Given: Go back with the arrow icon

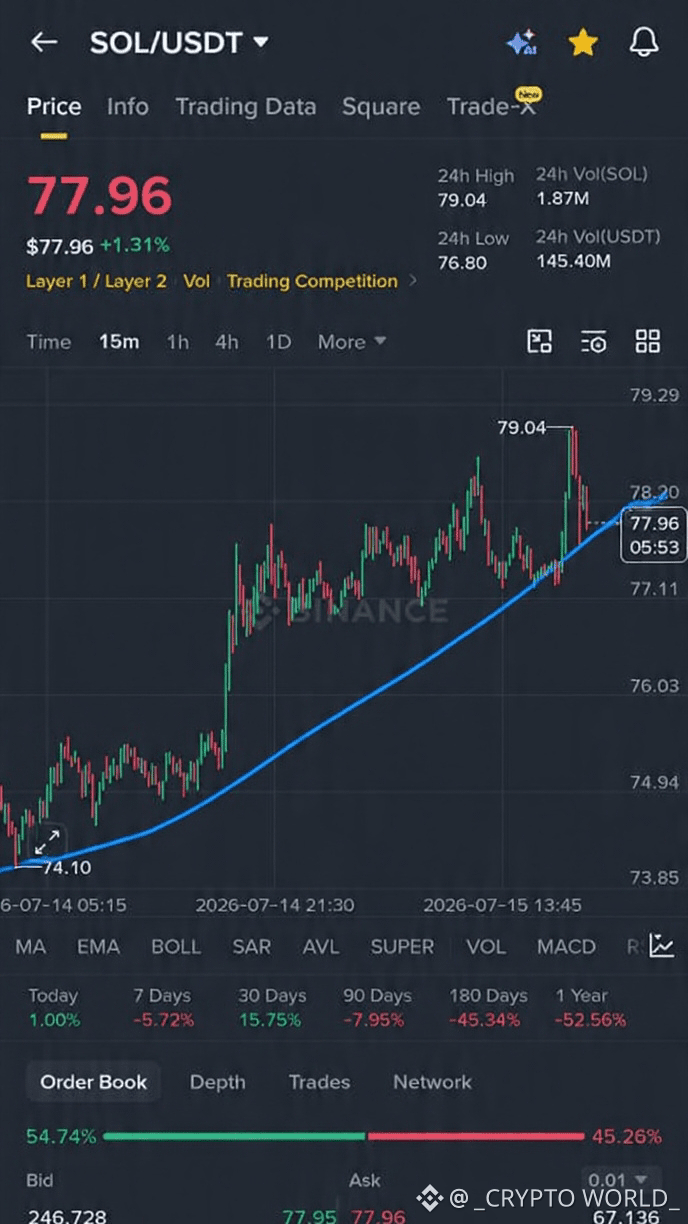Looking at the screenshot, I should coord(44,42).
